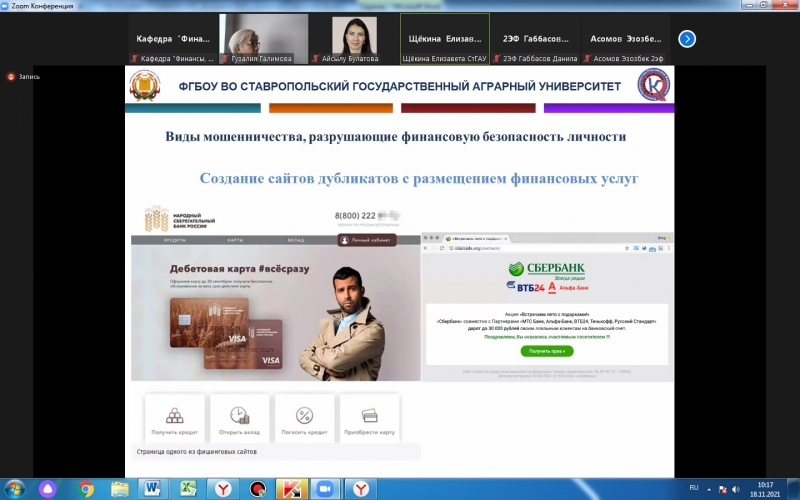Click muted microphone icon by Асомов Эзозбек
Screen dimensions: 800x500
[x=587, y=59]
